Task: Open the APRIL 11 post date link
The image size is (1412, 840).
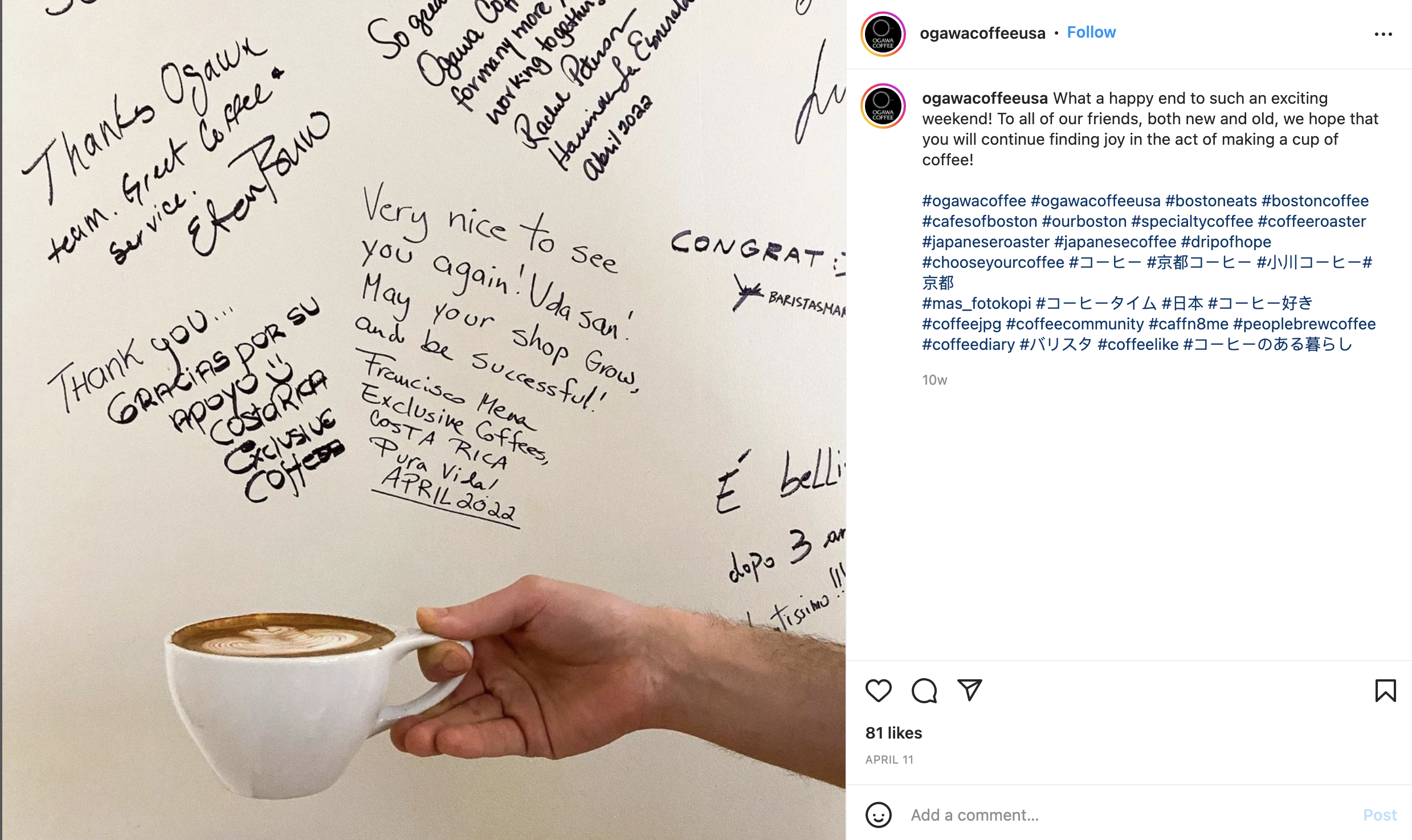Action: point(889,760)
